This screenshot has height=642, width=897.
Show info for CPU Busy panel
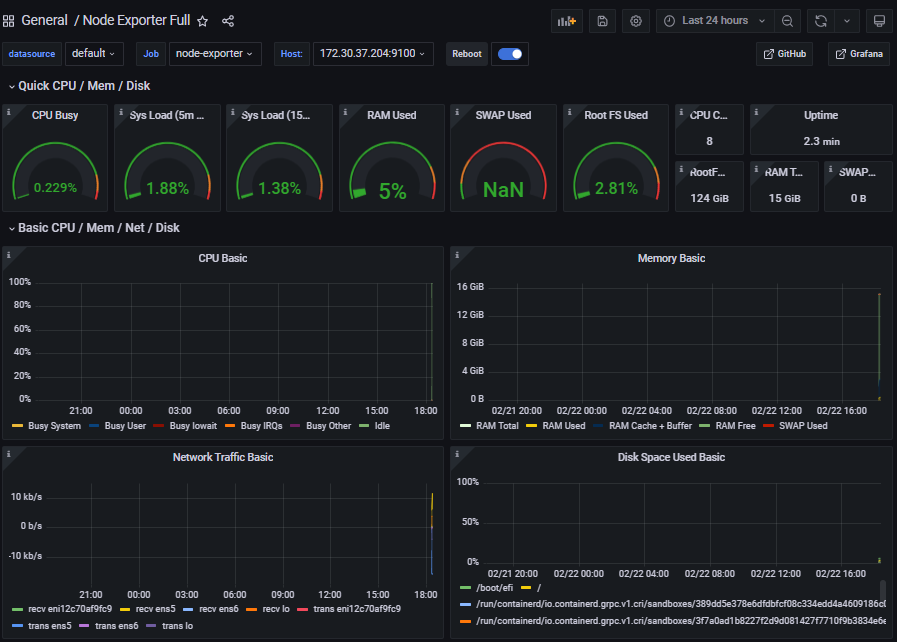point(9,112)
